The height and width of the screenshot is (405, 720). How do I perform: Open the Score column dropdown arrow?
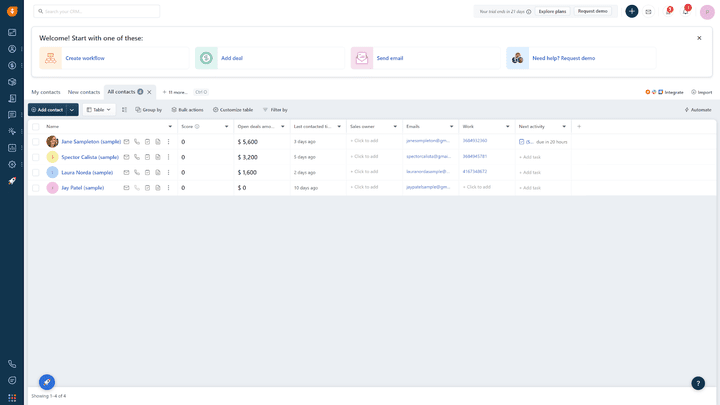[x=226, y=127]
